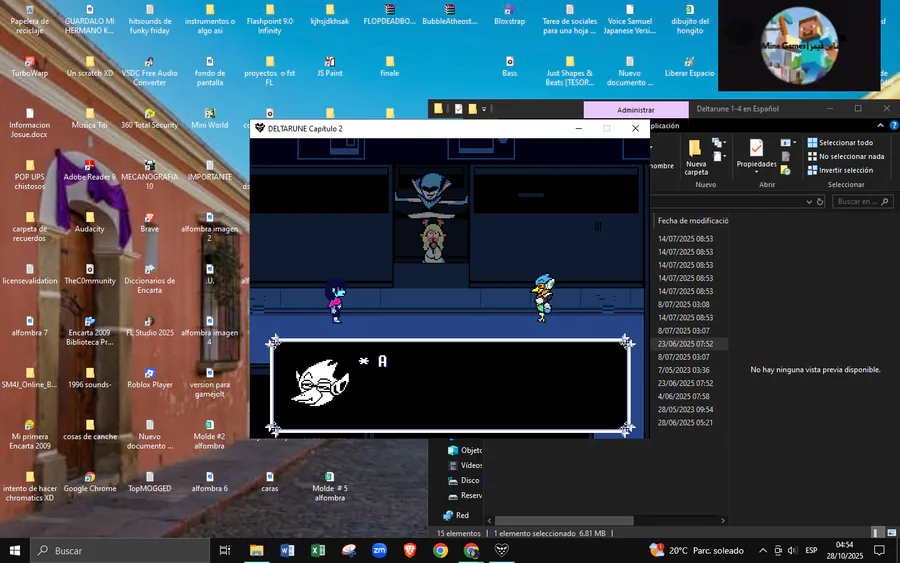
Task: Select Vídeos in Explorer navigation pane
Action: coord(465,465)
